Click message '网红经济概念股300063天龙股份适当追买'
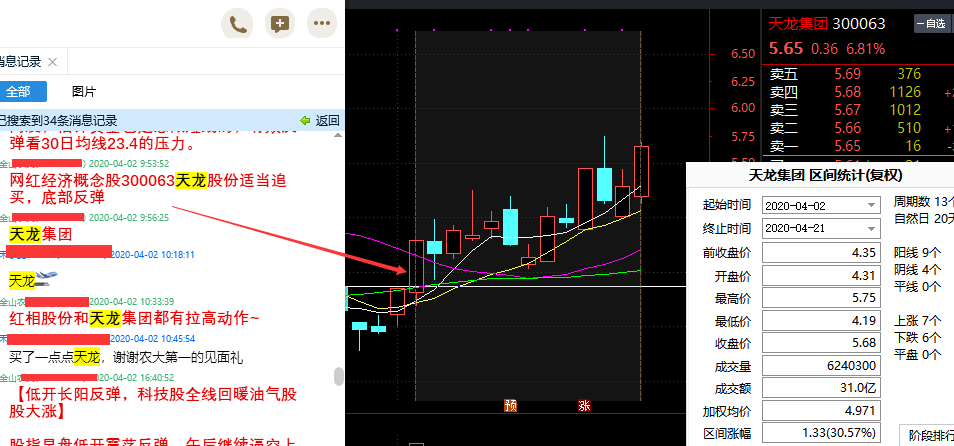Image resolution: width=954 pixels, height=446 pixels. pos(148,189)
